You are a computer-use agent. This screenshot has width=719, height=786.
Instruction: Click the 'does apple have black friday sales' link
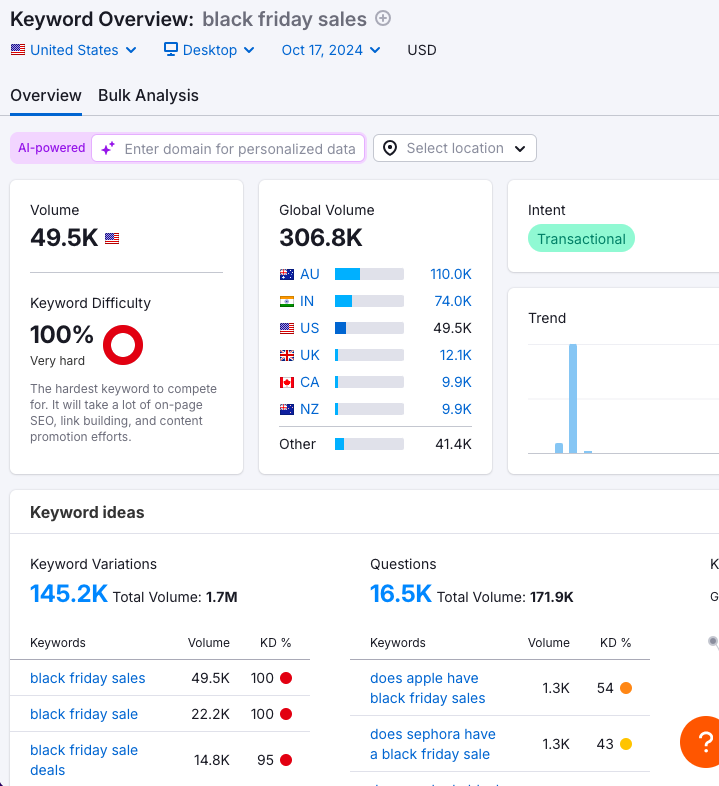coord(427,688)
